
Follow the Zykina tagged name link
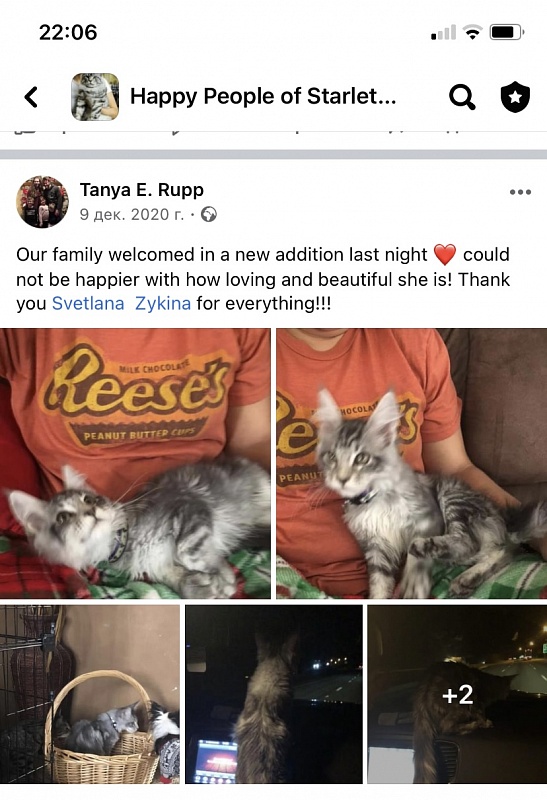click(x=163, y=304)
